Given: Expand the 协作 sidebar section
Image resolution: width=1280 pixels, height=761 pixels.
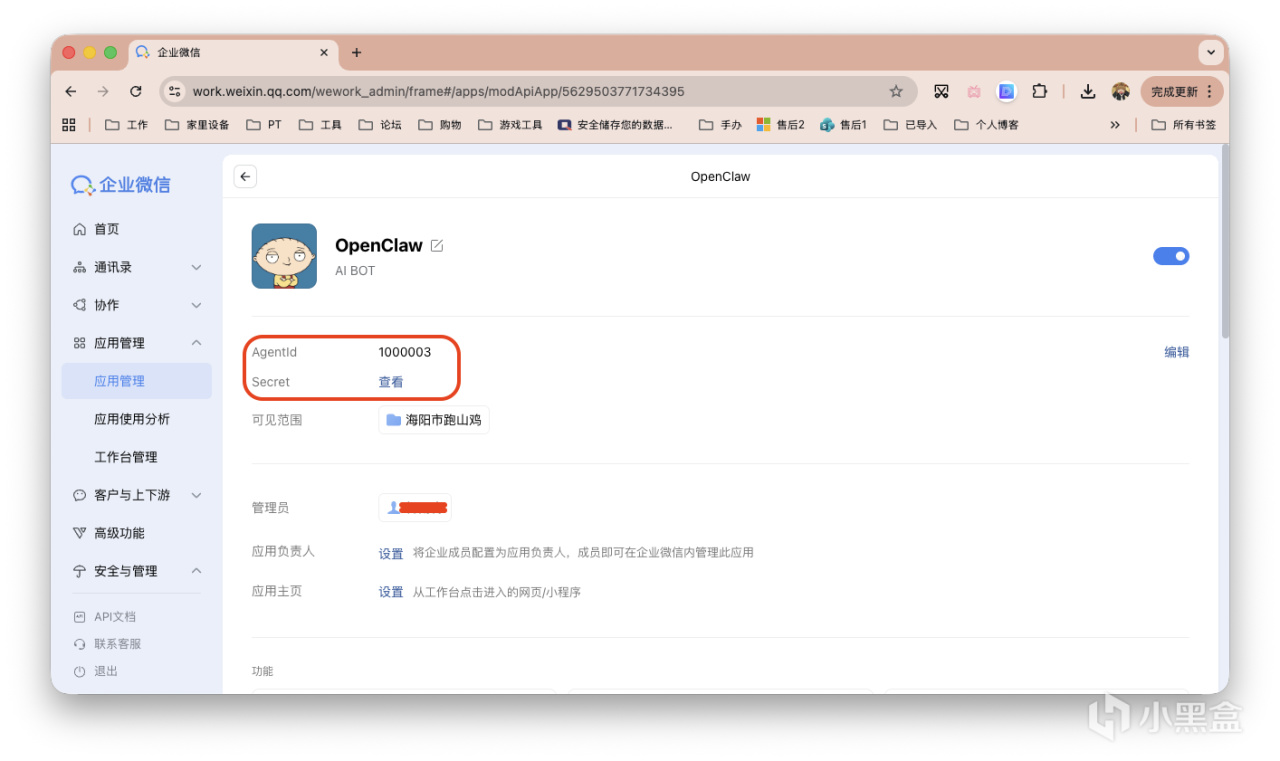Looking at the screenshot, I should click(x=196, y=305).
